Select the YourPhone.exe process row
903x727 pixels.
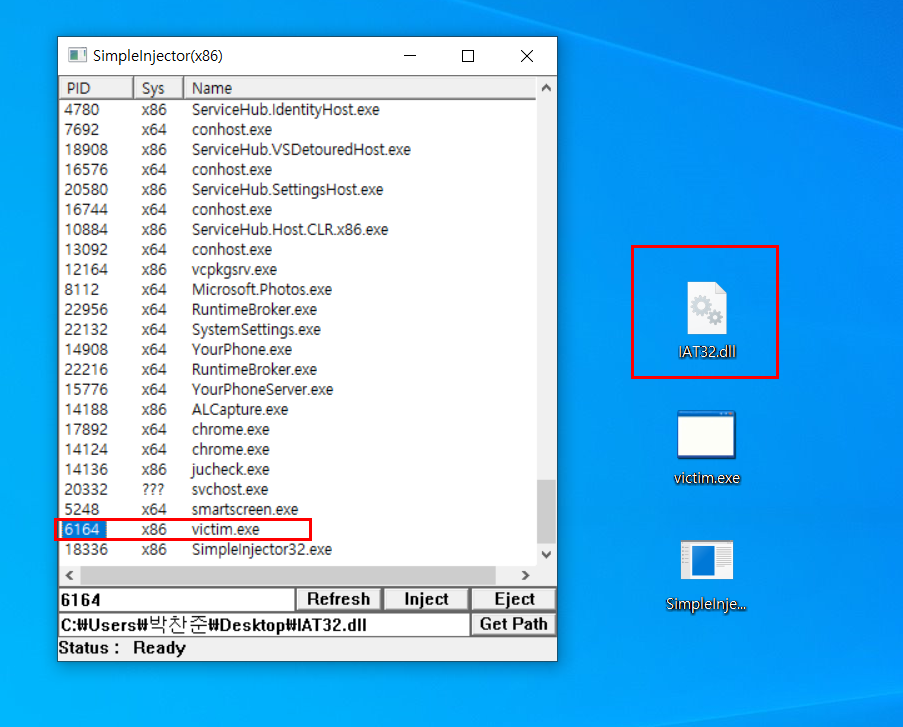pos(297,350)
